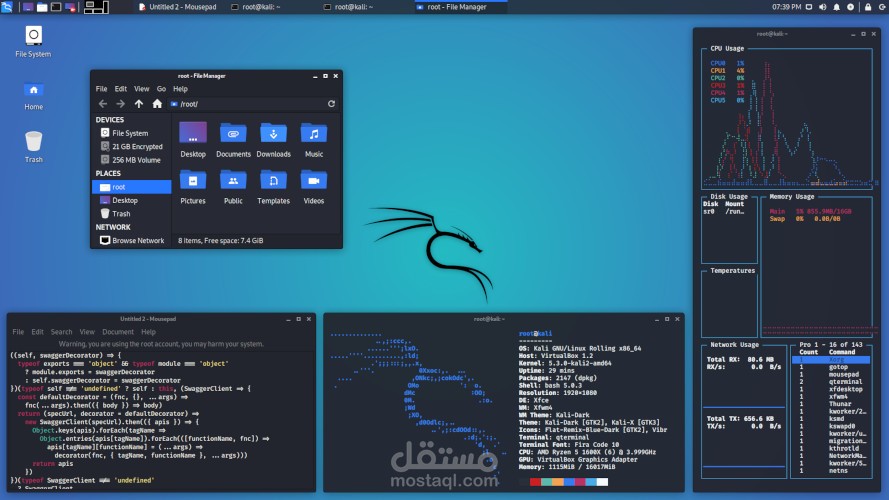Open the Kali applications menu in top panel
Viewport: 889px width, 500px height.
7,7
